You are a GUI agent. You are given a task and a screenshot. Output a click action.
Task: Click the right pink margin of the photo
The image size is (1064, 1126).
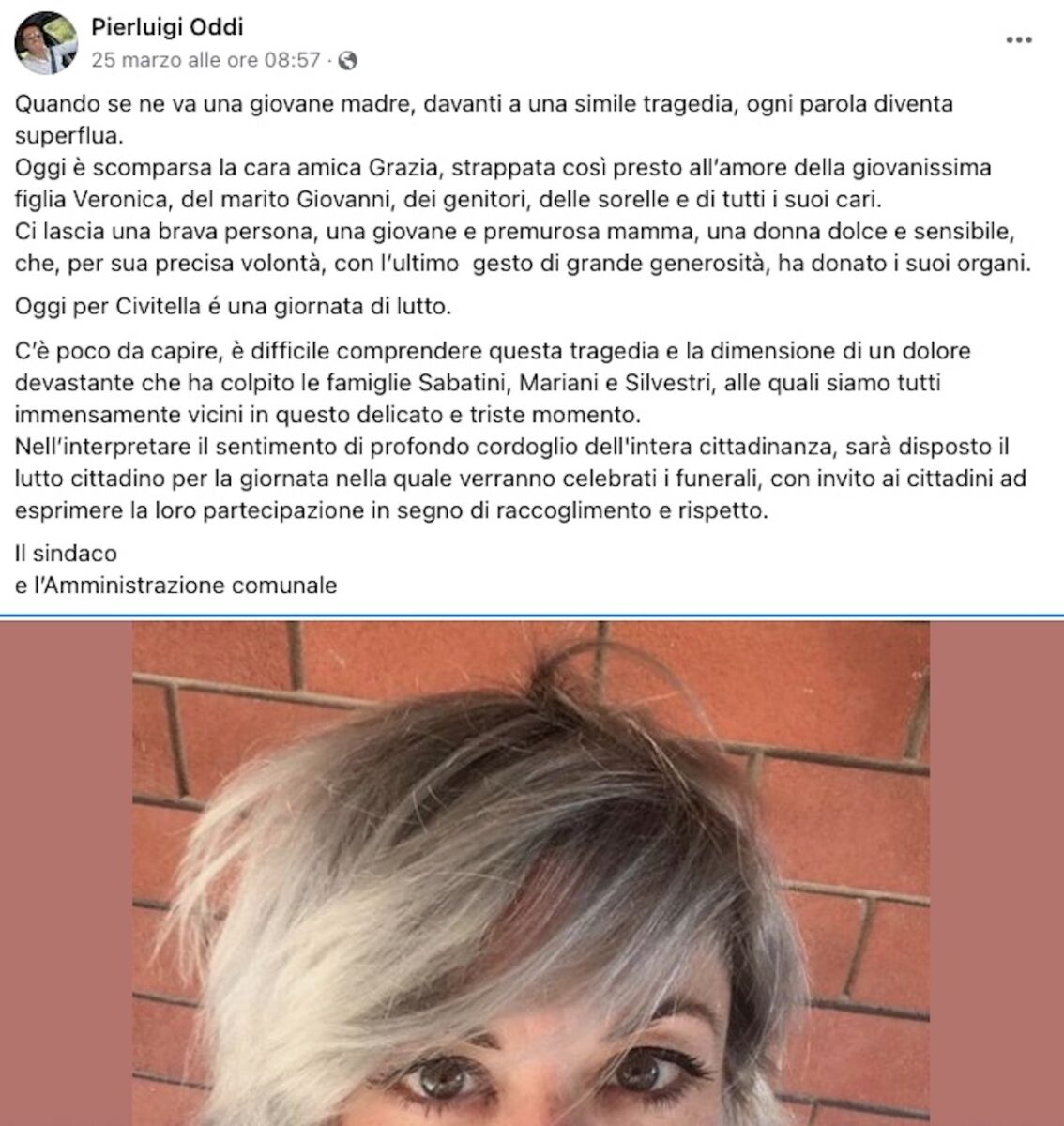(x=996, y=873)
